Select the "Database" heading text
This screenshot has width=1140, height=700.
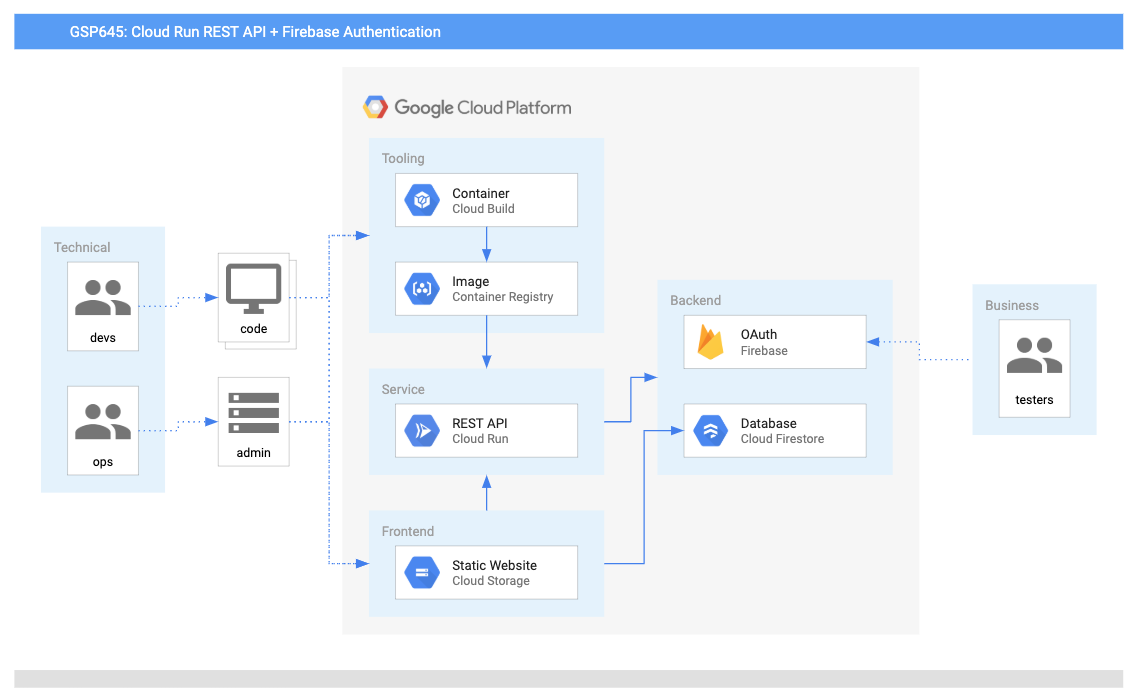tap(768, 423)
